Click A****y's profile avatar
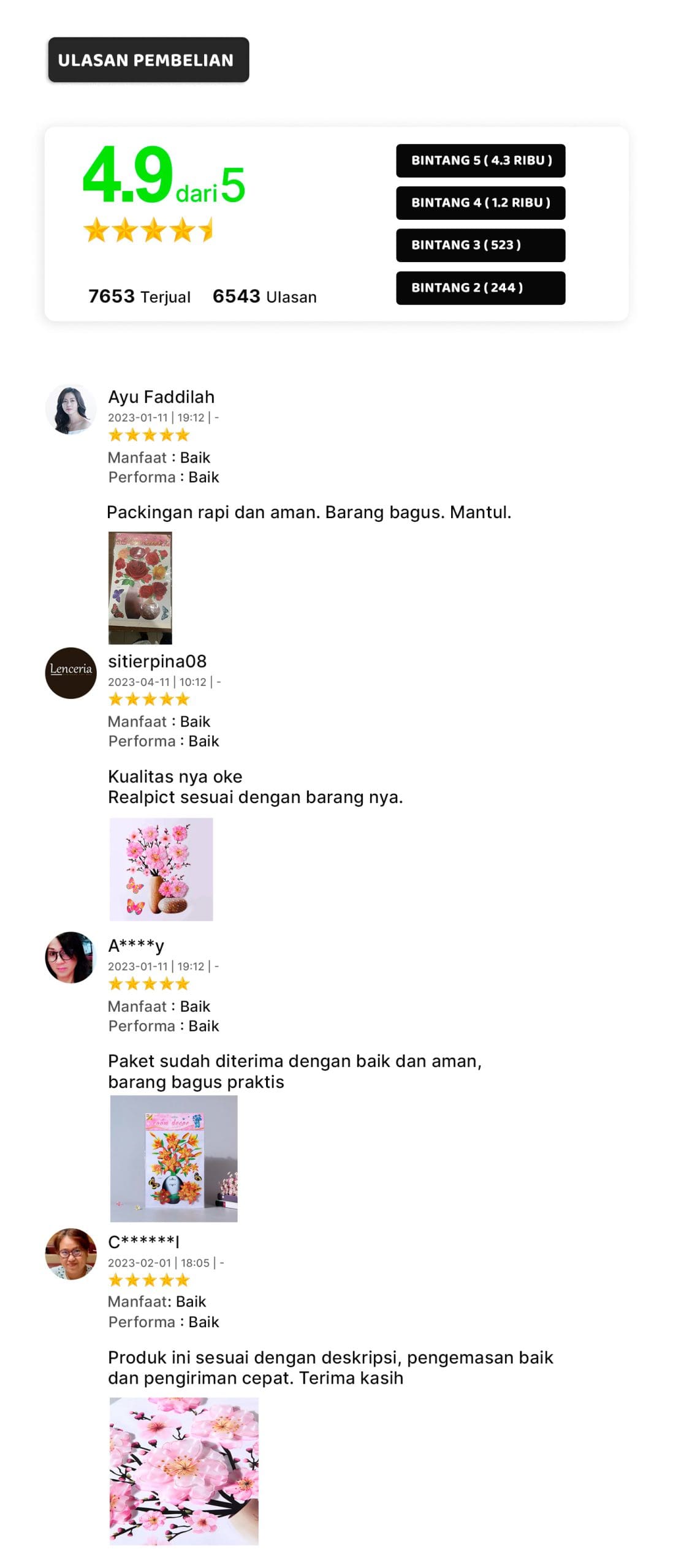Viewport: 673px width, 1568px height. click(x=70, y=957)
